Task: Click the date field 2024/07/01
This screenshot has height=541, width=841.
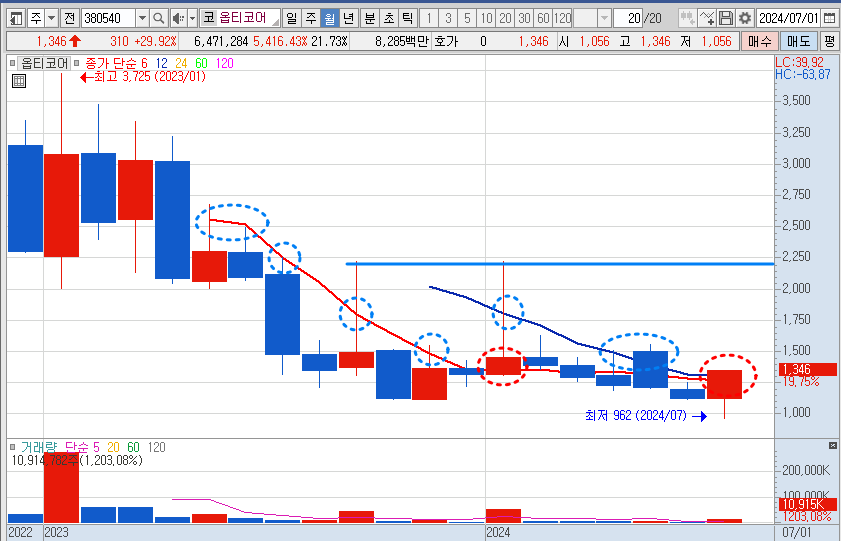Action: tap(788, 18)
